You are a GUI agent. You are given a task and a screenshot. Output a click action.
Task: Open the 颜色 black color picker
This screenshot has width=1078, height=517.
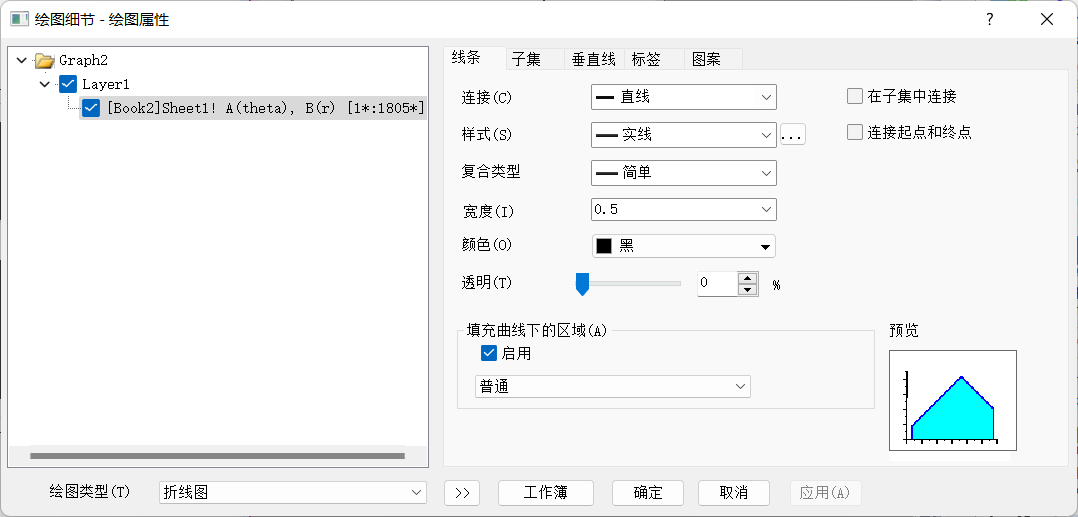click(x=684, y=246)
